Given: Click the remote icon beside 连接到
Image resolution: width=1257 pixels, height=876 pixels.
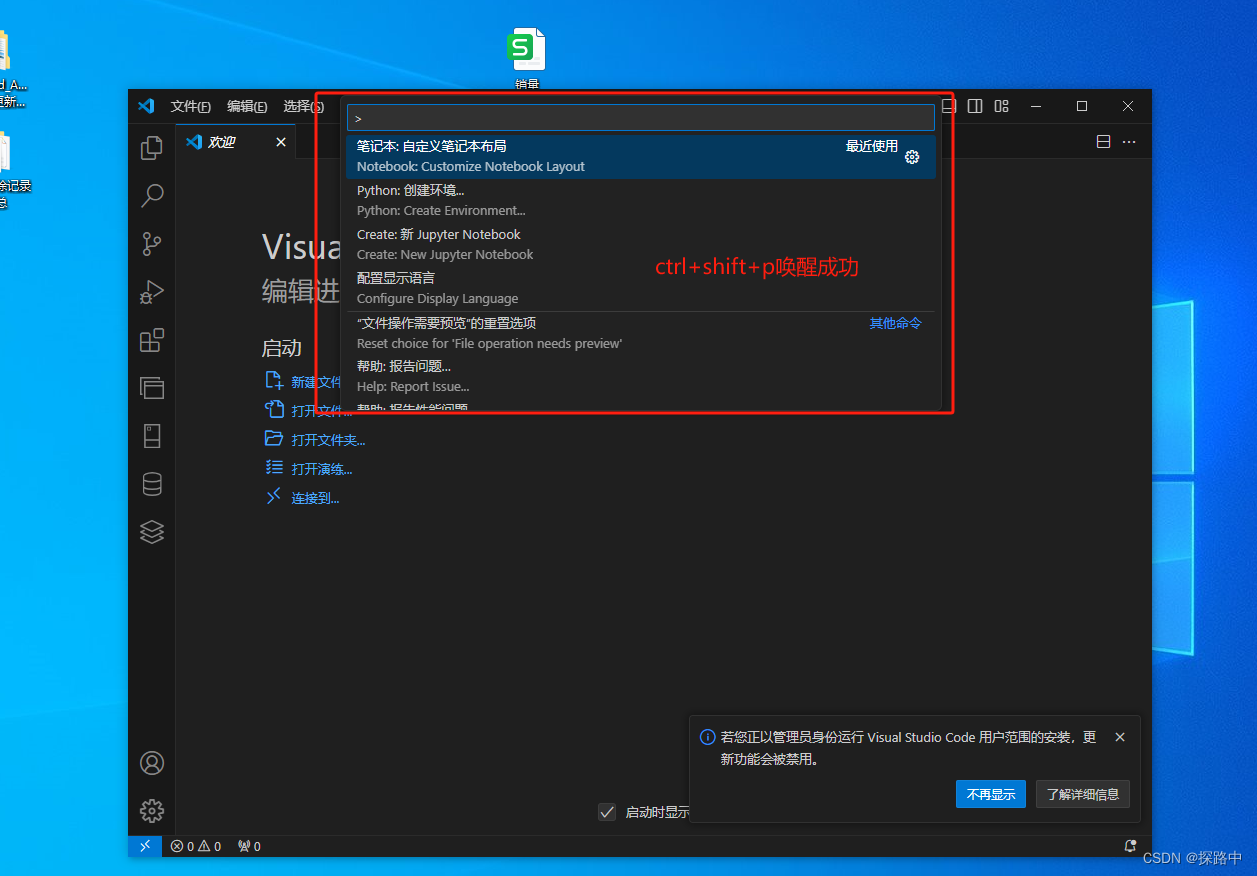Looking at the screenshot, I should click(274, 497).
